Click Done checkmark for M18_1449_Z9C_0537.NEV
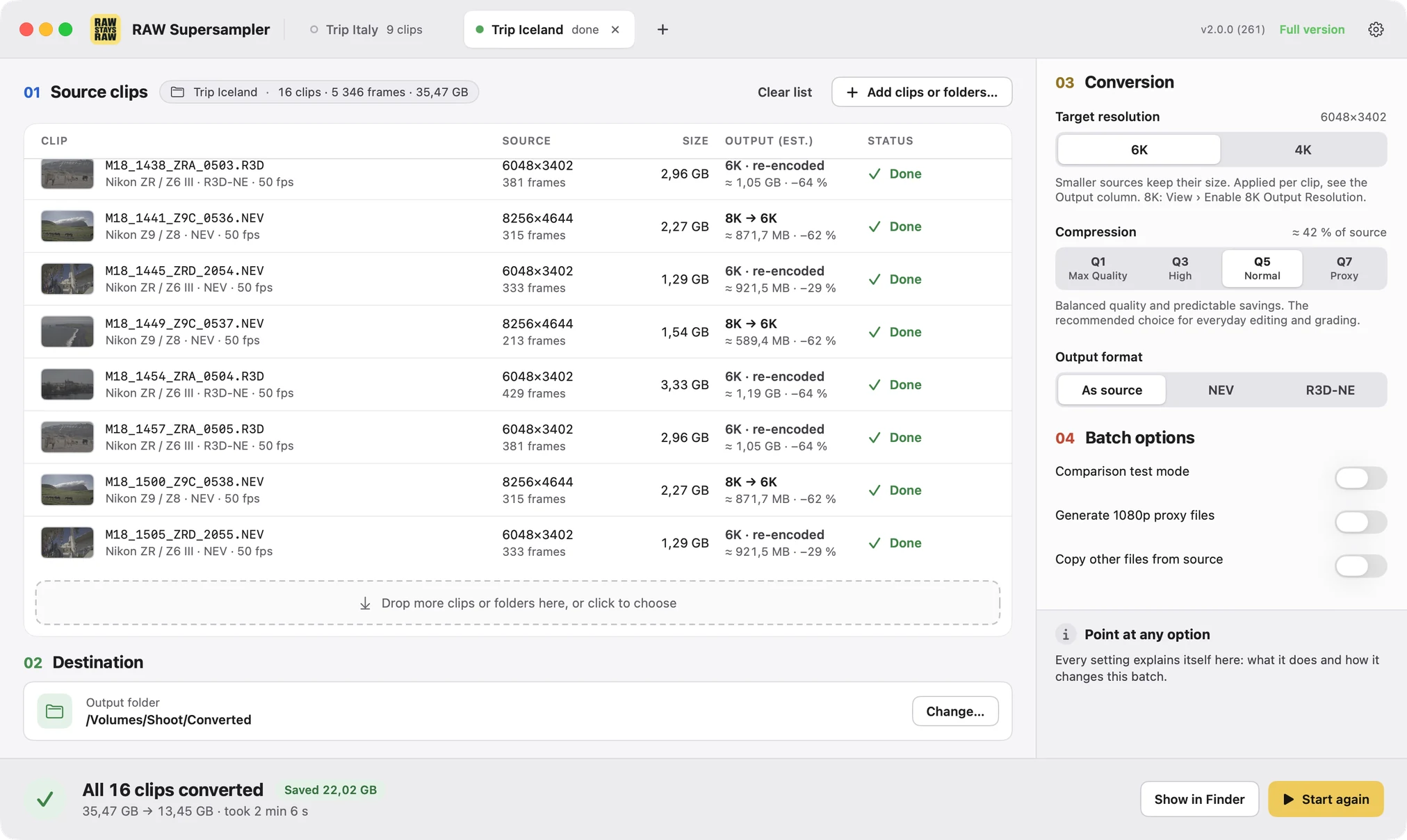Viewport: 1407px width, 840px height. [x=875, y=332]
